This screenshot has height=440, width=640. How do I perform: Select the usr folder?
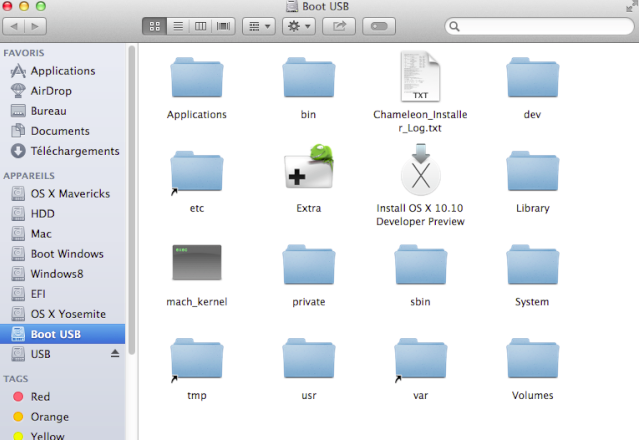click(x=309, y=358)
